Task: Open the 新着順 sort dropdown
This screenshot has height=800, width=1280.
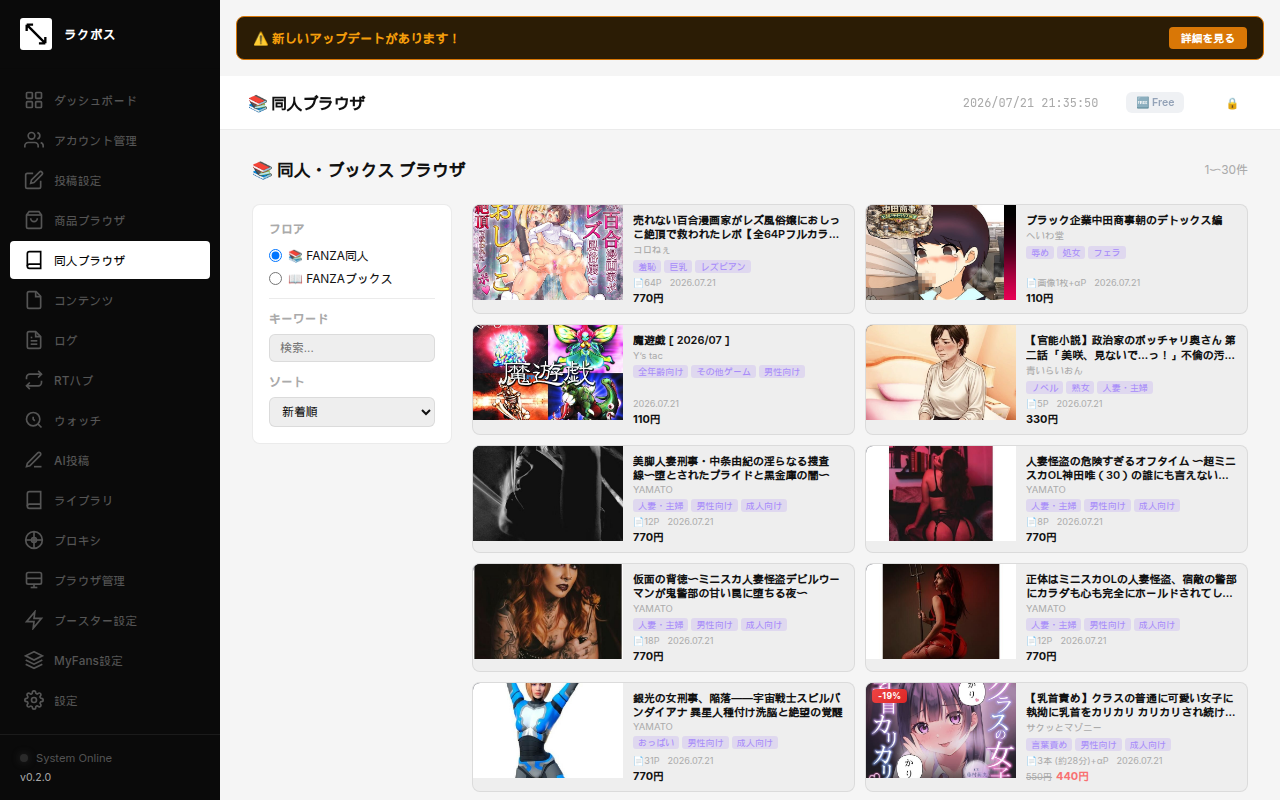Action: click(352, 411)
